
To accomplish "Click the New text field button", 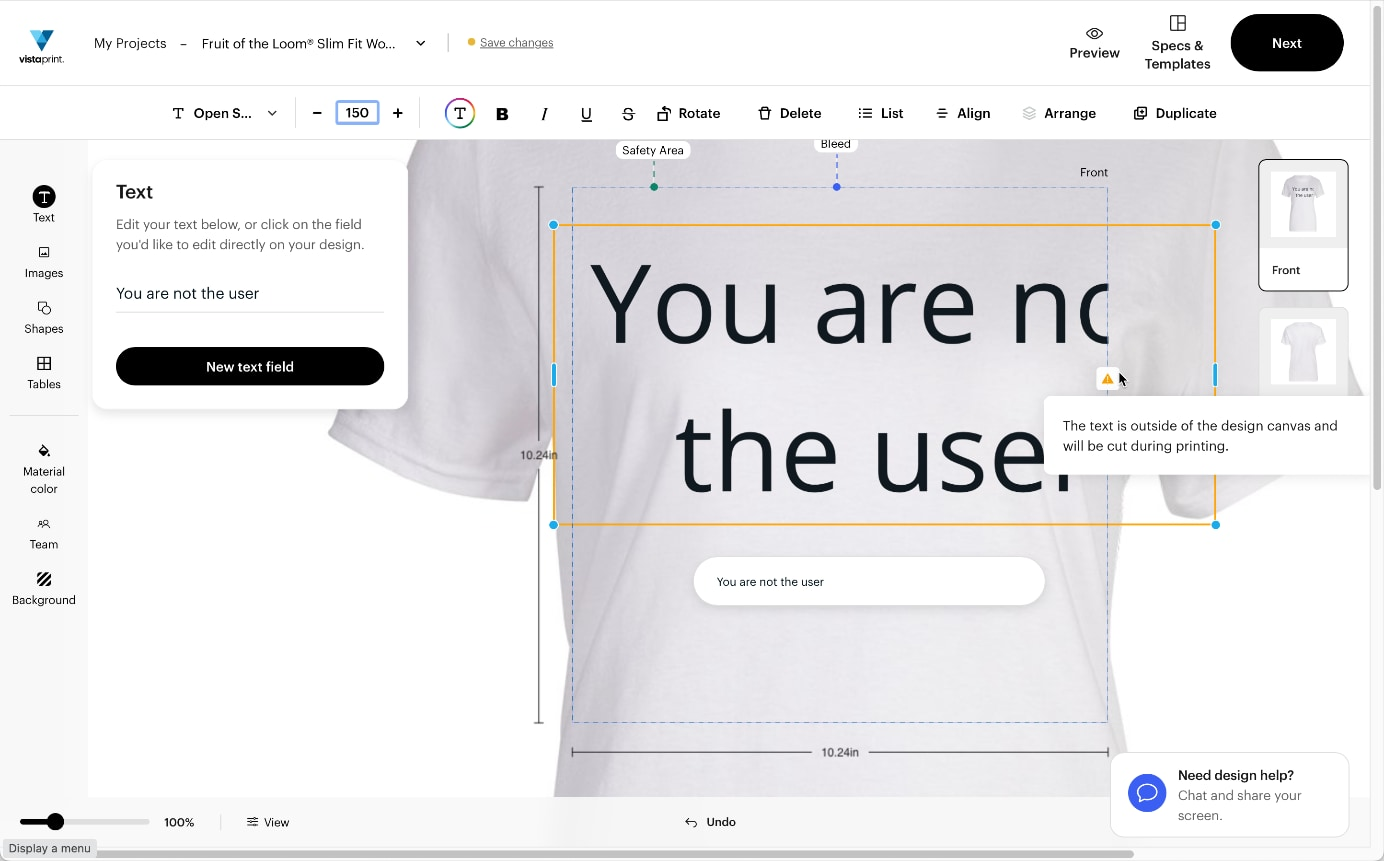I will [x=250, y=366].
